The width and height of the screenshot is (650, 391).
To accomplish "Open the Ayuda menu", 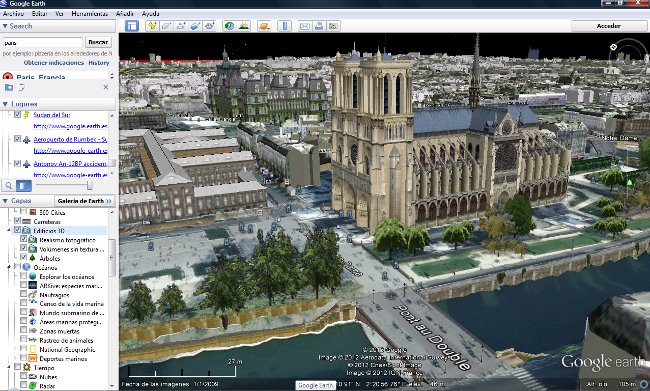I will click(150, 14).
